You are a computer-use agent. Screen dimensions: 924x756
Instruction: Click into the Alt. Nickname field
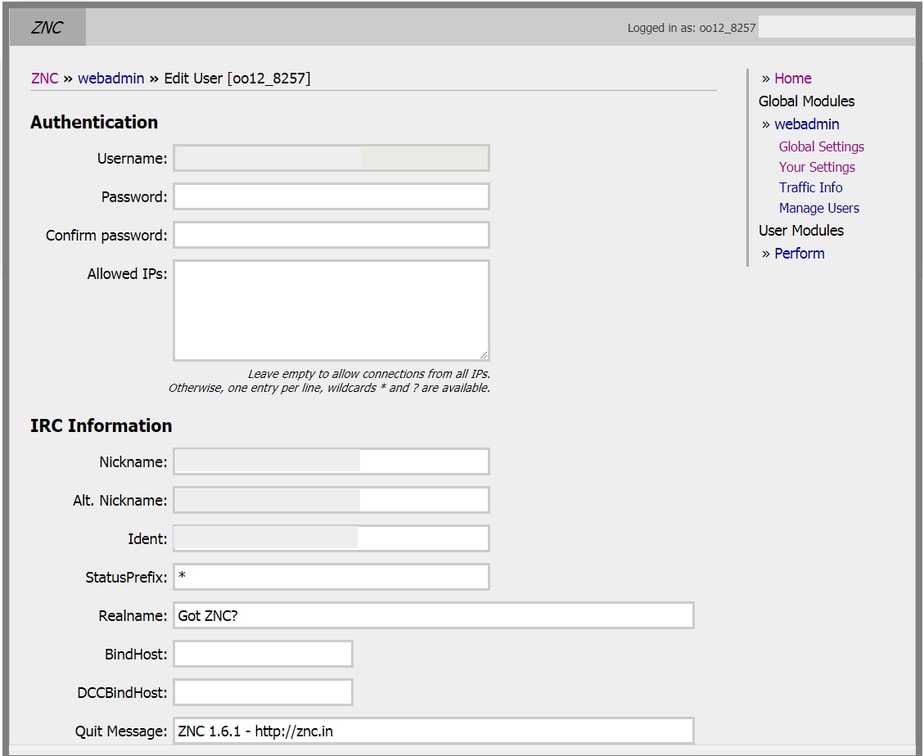[x=330, y=499]
